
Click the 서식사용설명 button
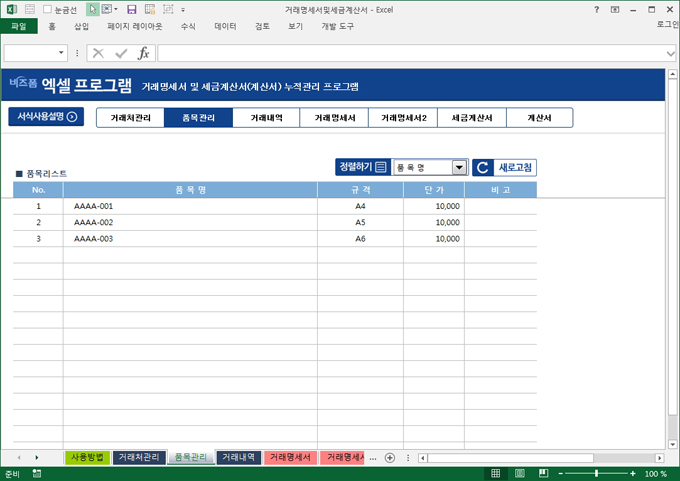[46, 117]
